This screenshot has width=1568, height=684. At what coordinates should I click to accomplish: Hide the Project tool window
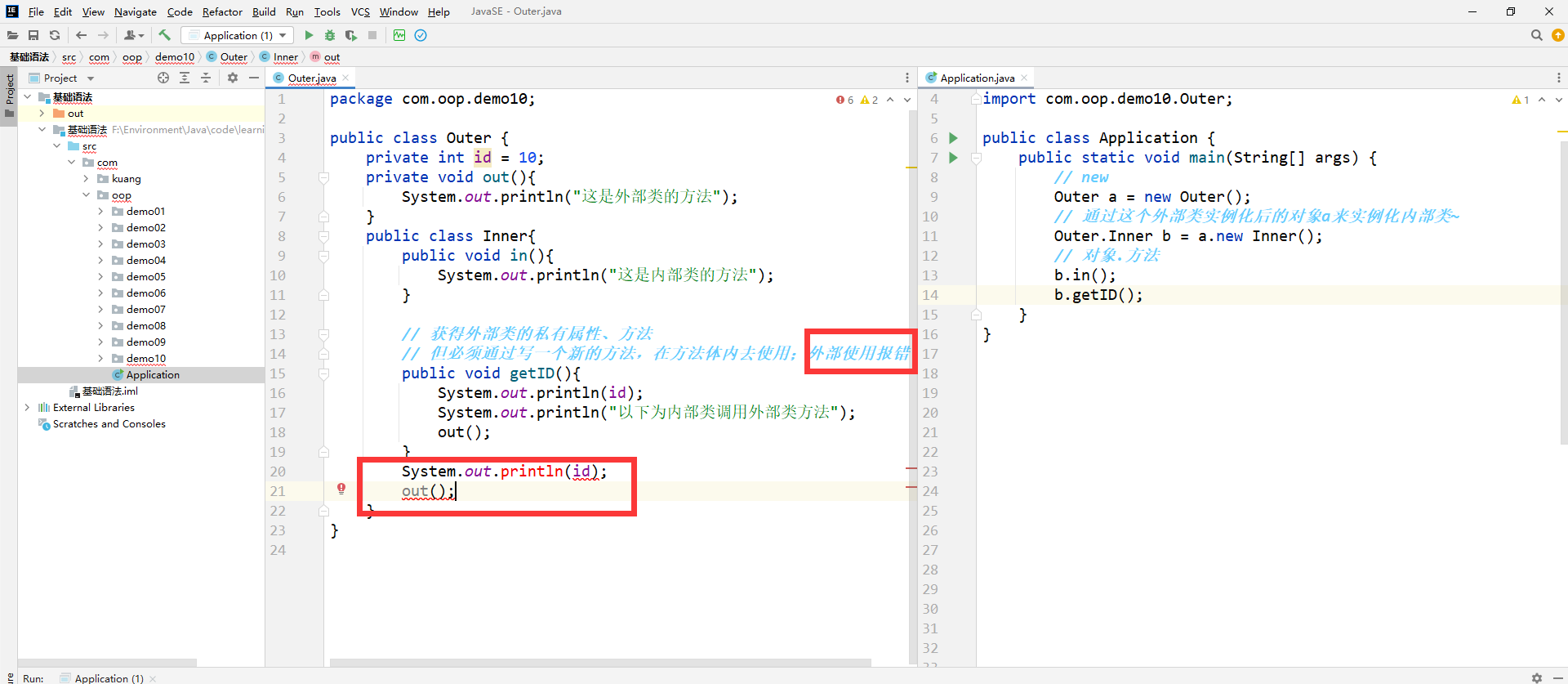254,78
